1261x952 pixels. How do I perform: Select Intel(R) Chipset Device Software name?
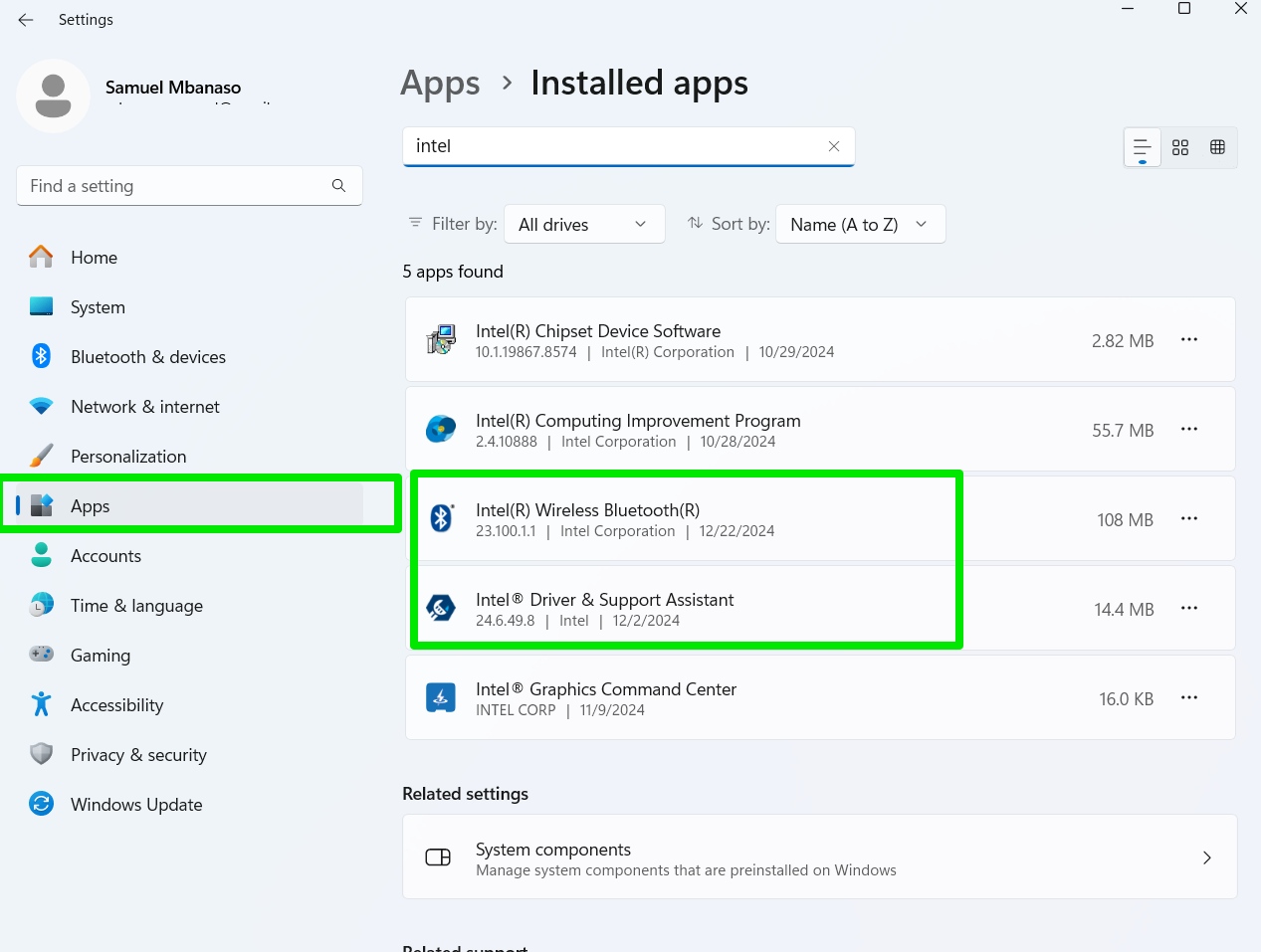pyautogui.click(x=598, y=331)
